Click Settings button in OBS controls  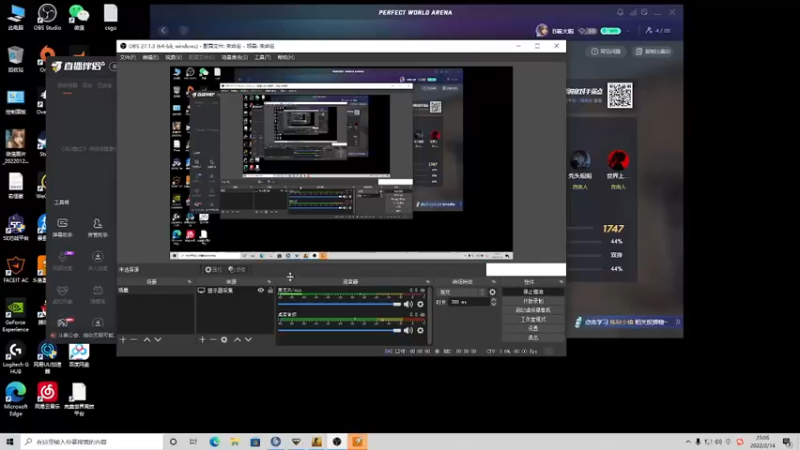pyautogui.click(x=533, y=329)
